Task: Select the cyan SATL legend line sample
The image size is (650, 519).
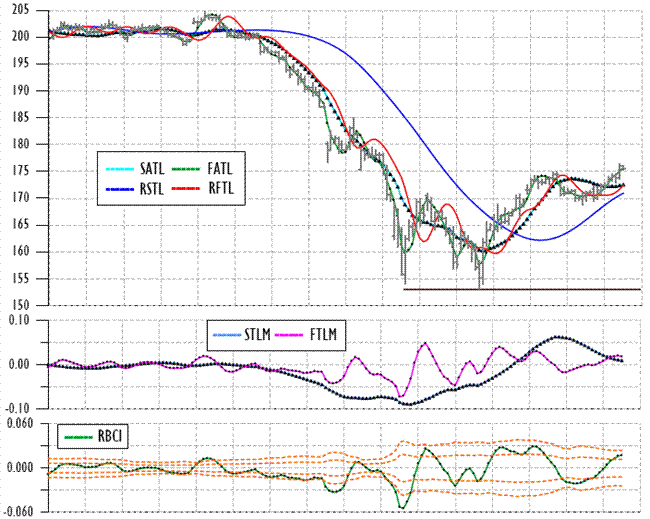Action: click(x=120, y=169)
